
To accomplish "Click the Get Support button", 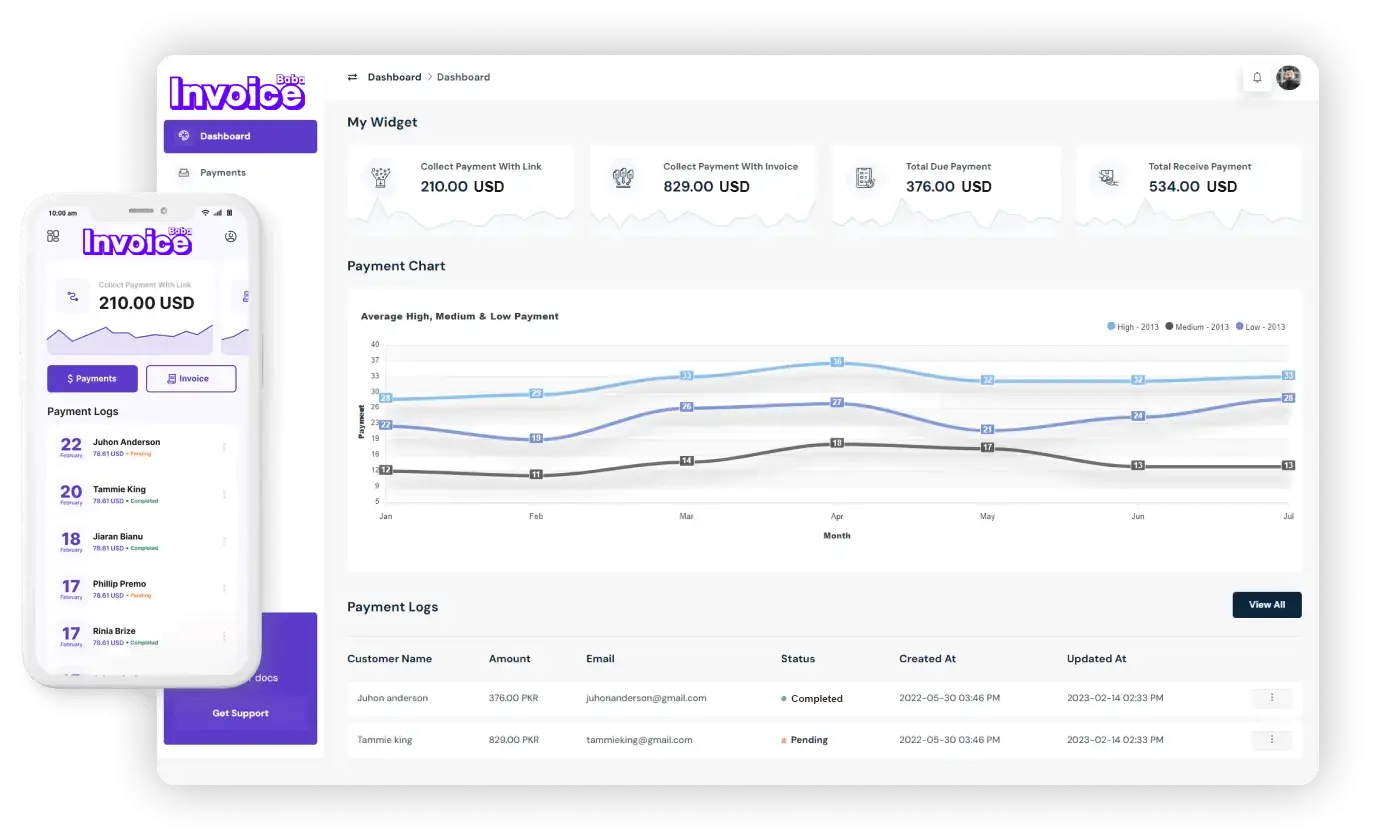I will coord(240,713).
